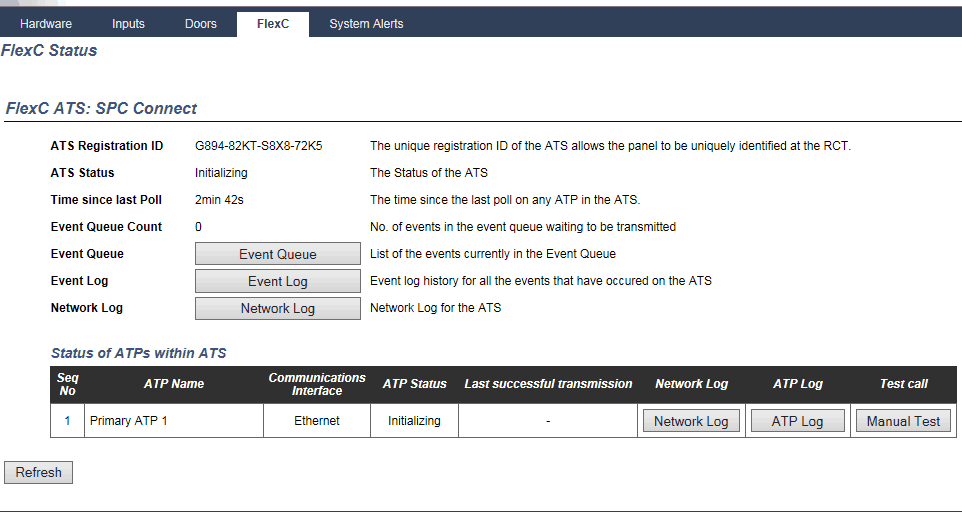Image resolution: width=962 pixels, height=514 pixels.
Task: Open the ATS Event Log
Action: (277, 281)
